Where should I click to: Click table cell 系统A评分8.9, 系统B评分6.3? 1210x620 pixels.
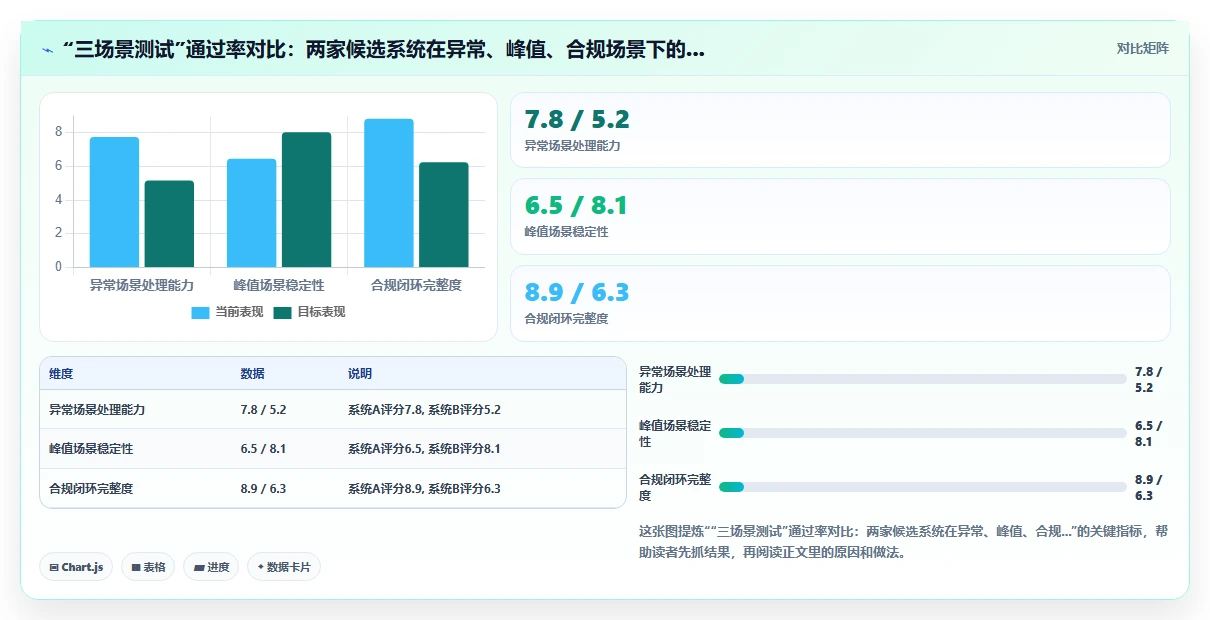pyautogui.click(x=424, y=489)
